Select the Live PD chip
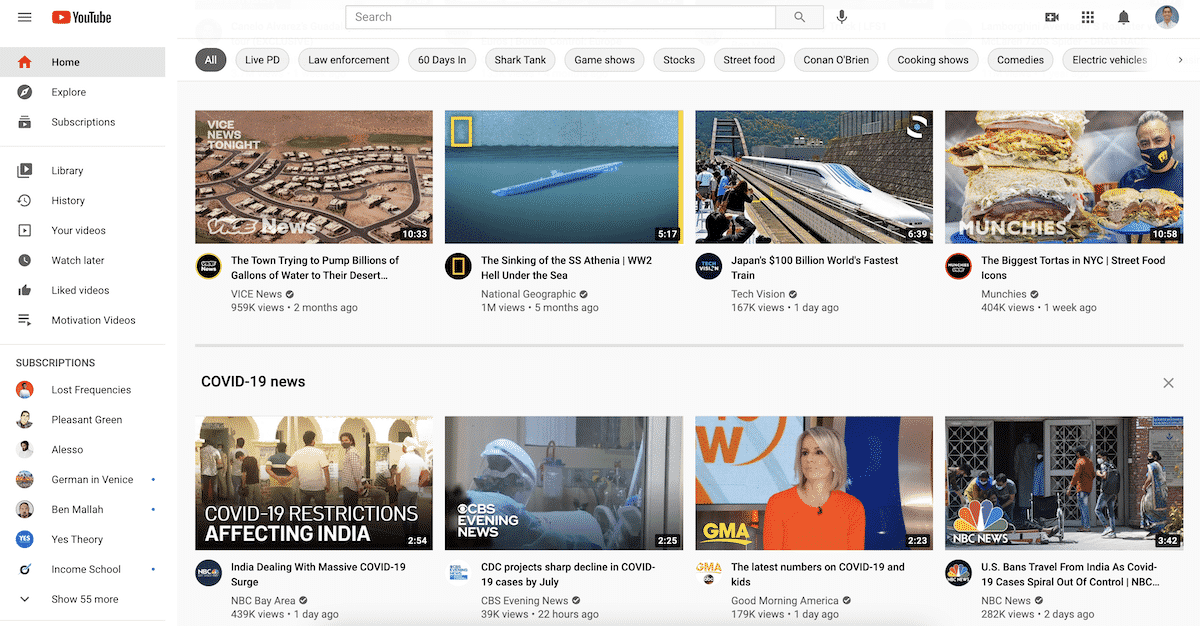Image resolution: width=1200 pixels, height=626 pixels. pyautogui.click(x=262, y=60)
